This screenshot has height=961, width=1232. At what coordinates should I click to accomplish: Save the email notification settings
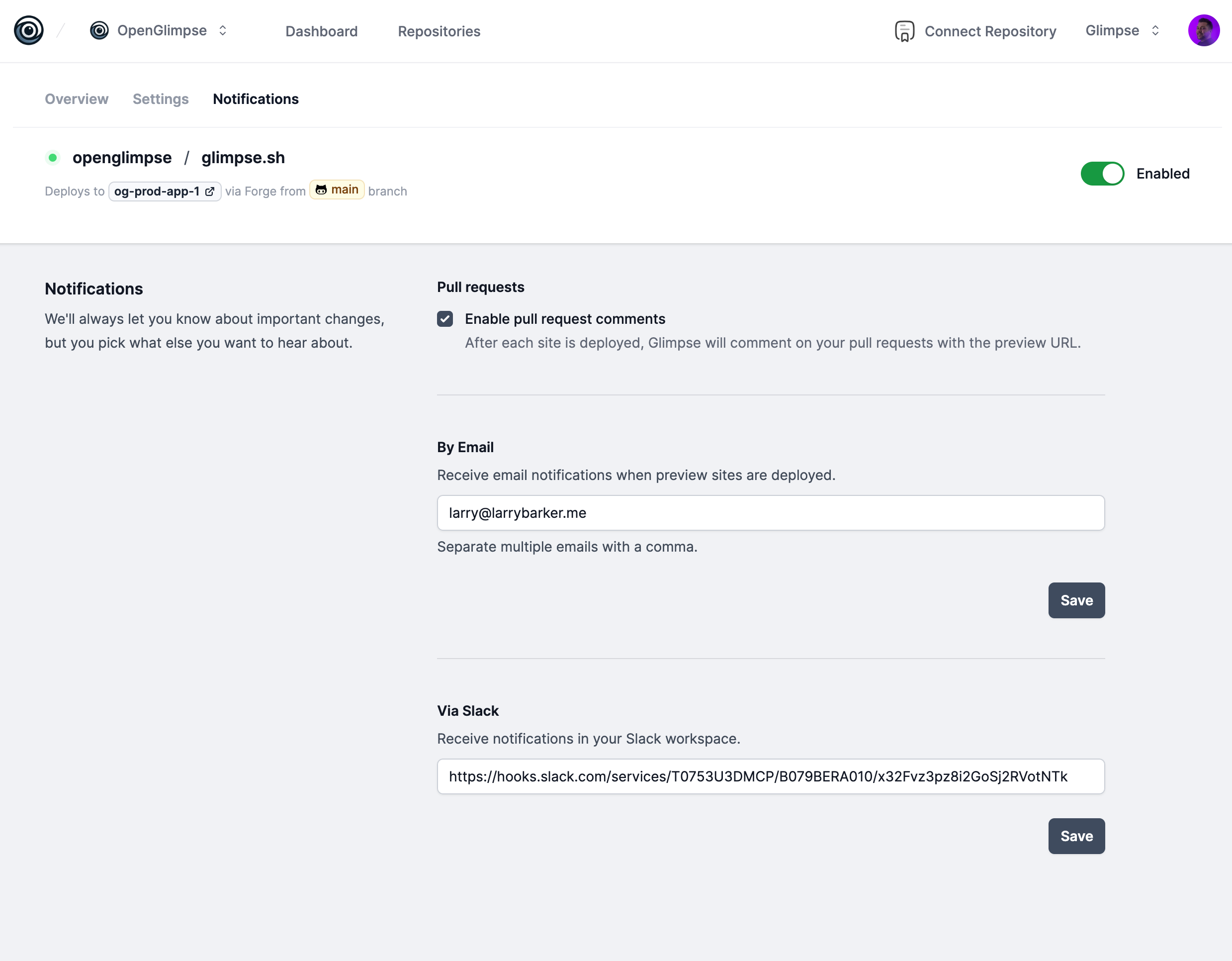pos(1076,600)
